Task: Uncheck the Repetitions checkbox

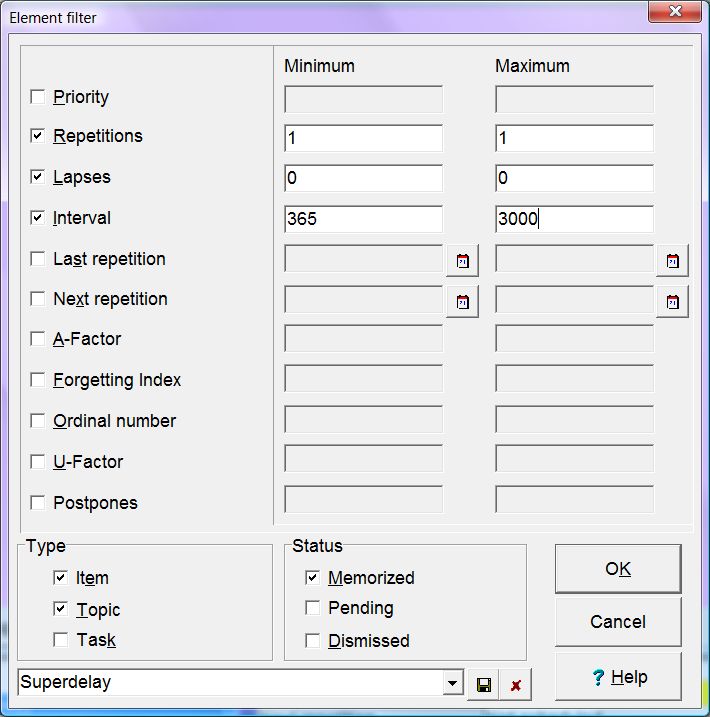Action: pos(38,136)
